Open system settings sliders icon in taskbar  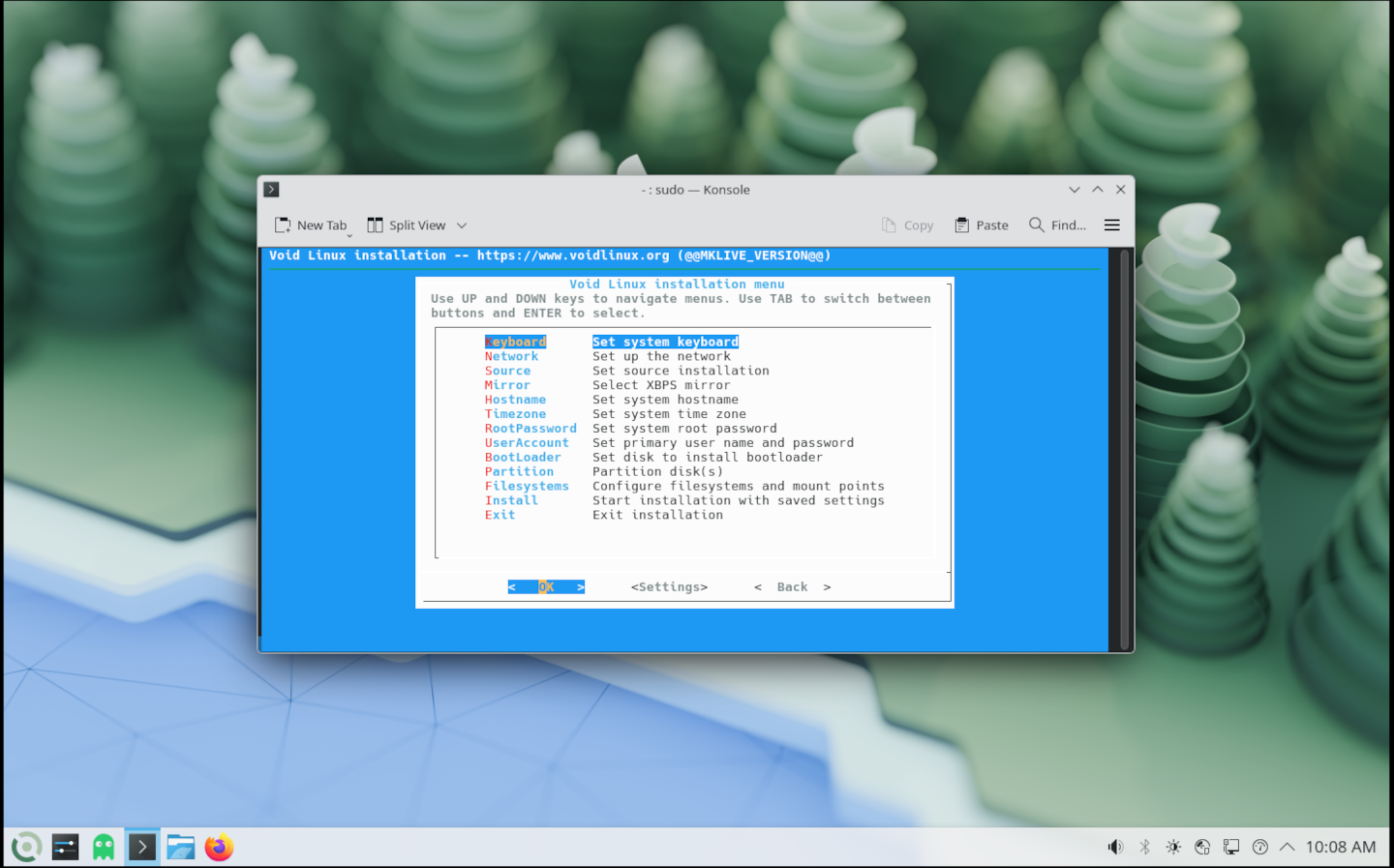[65, 848]
